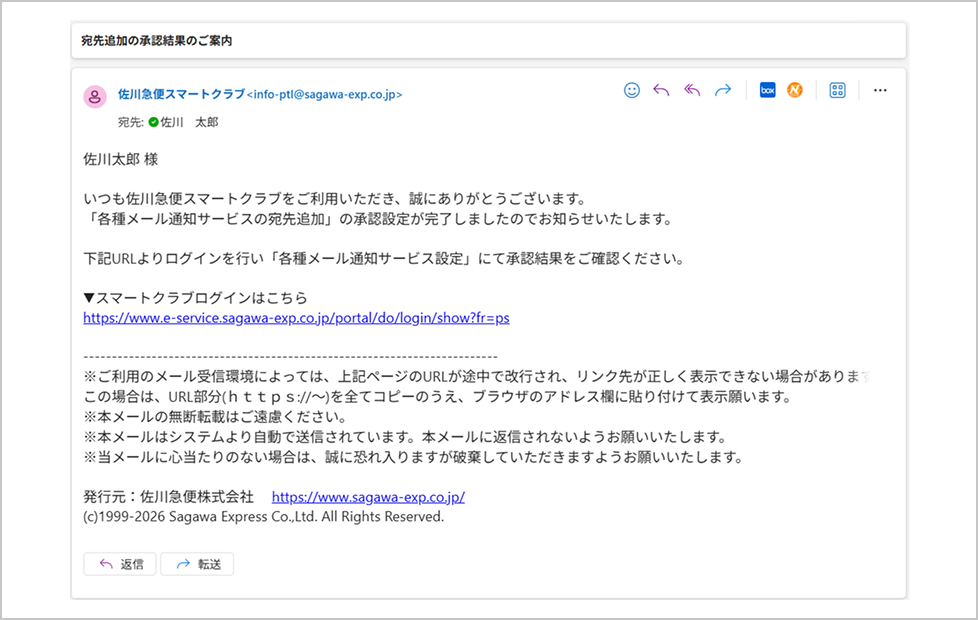978x620 pixels.
Task: Click the reply arrow icon in toolbar
Action: [x=661, y=90]
